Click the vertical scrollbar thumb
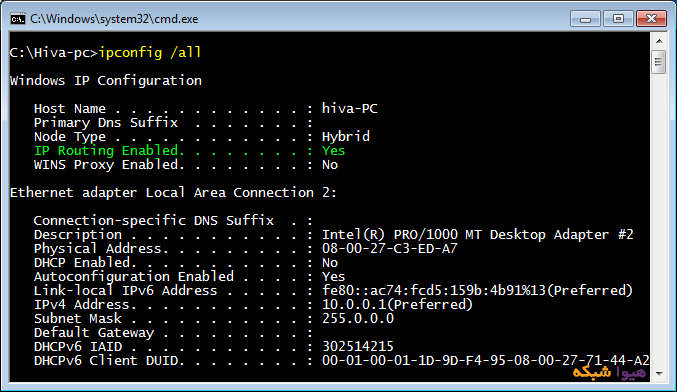 coord(659,62)
